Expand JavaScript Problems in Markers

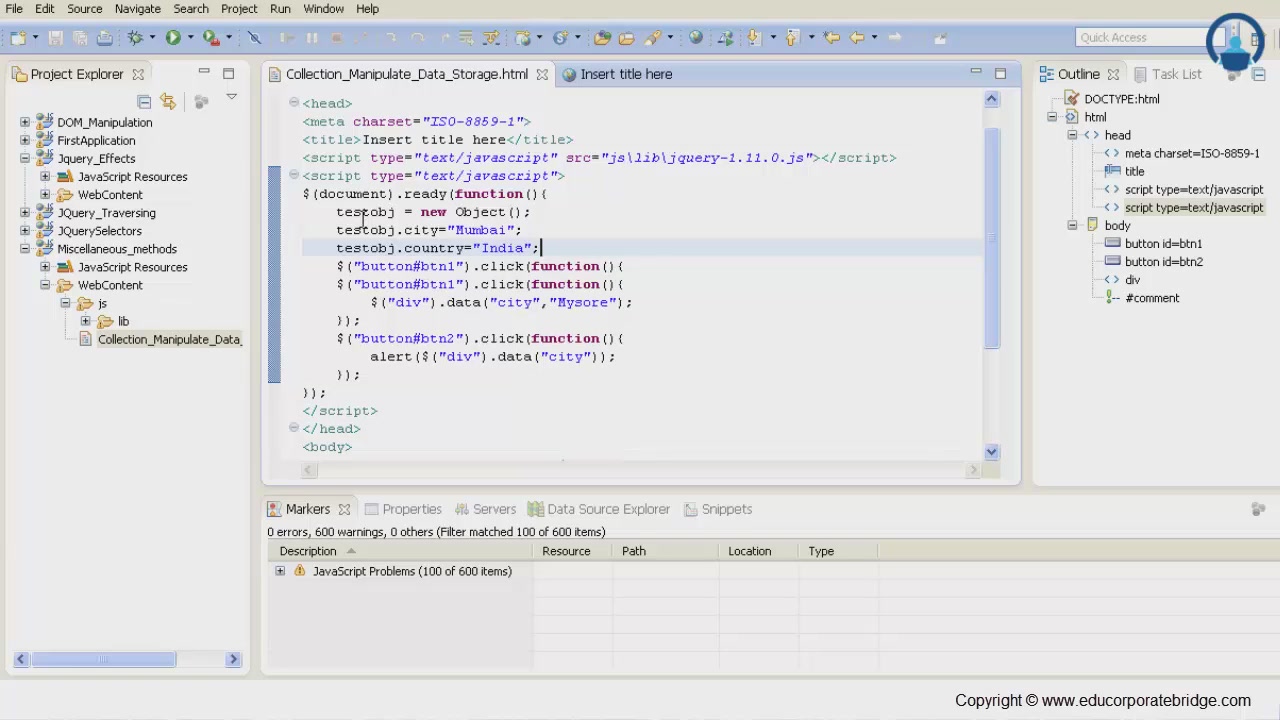pos(280,571)
